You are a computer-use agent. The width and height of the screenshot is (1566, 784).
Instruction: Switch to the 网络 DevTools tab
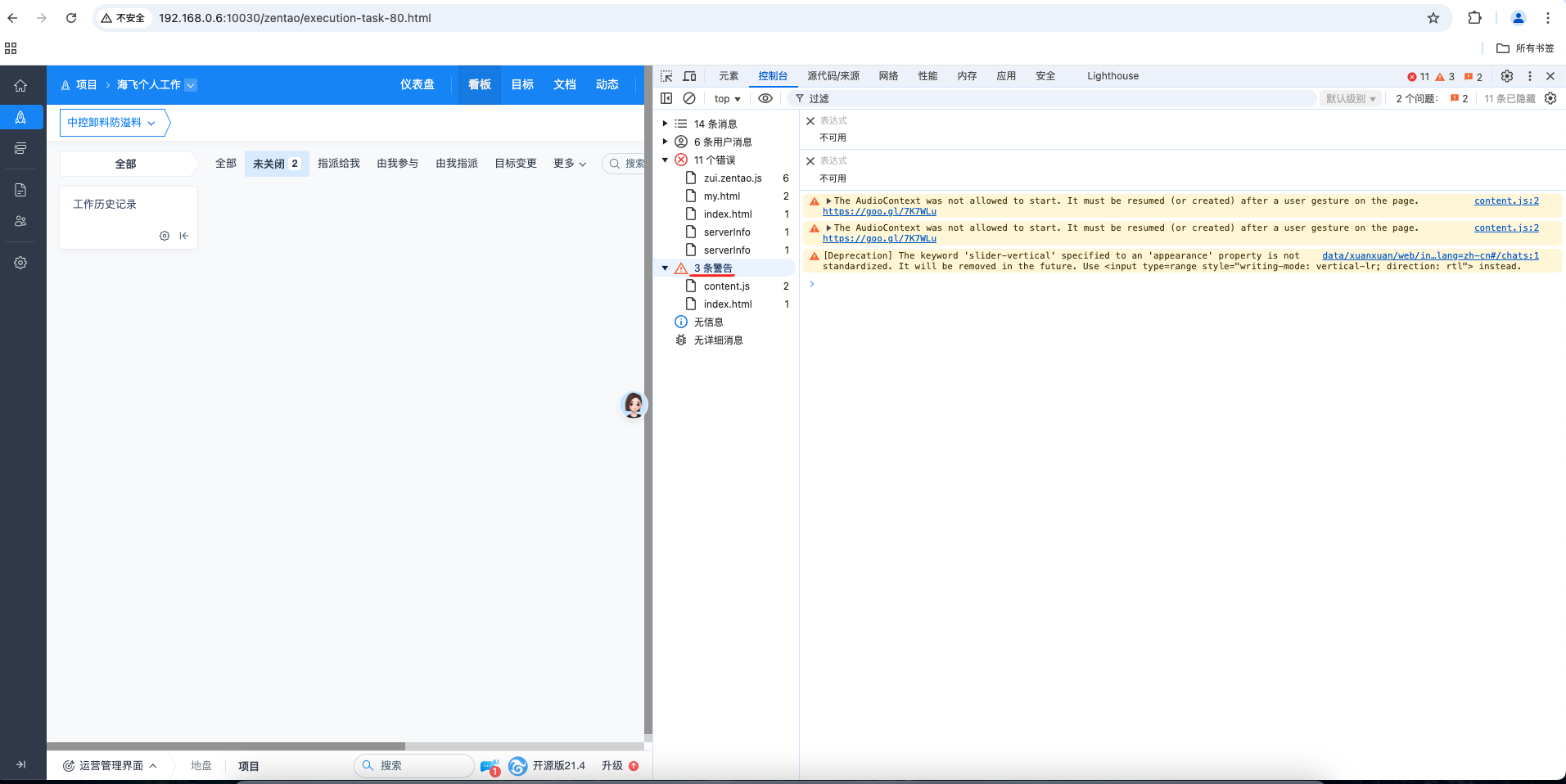[888, 76]
